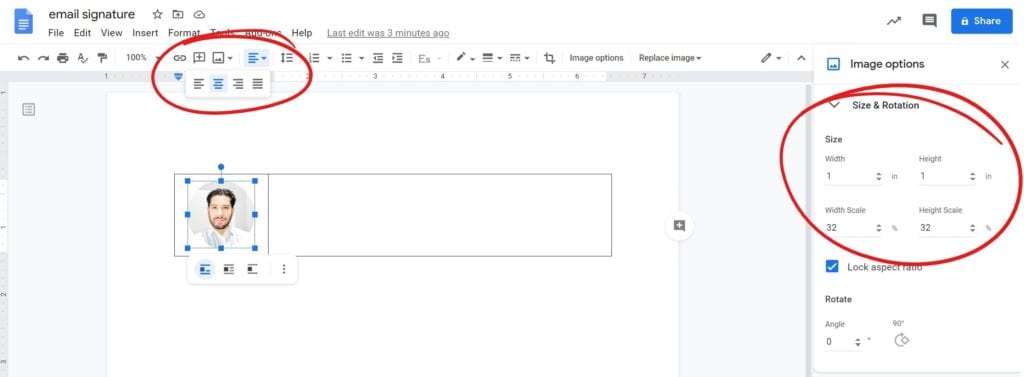Image resolution: width=1024 pixels, height=377 pixels.
Task: Open the Format menu
Action: [x=184, y=33]
